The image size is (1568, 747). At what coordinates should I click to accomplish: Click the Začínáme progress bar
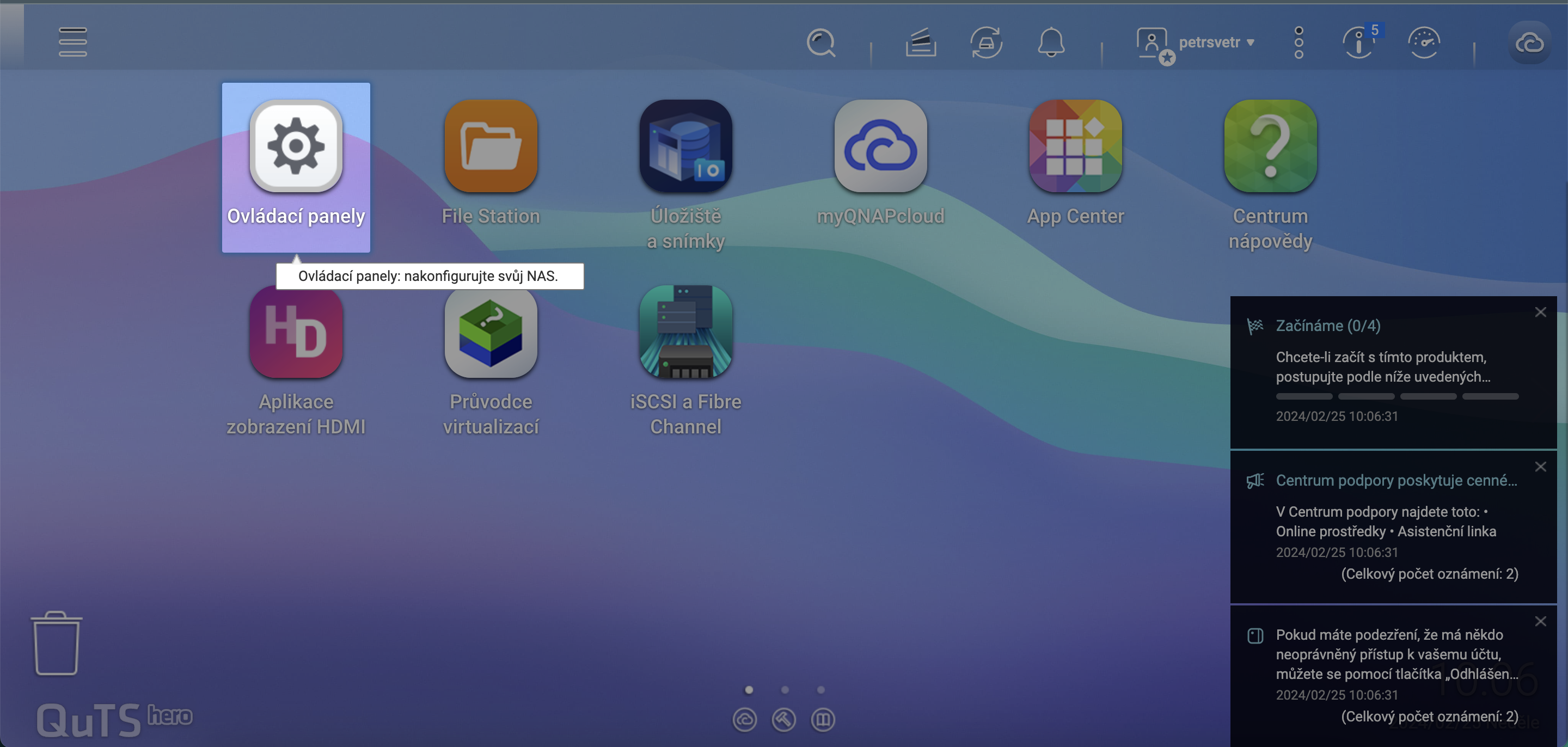(1396, 396)
